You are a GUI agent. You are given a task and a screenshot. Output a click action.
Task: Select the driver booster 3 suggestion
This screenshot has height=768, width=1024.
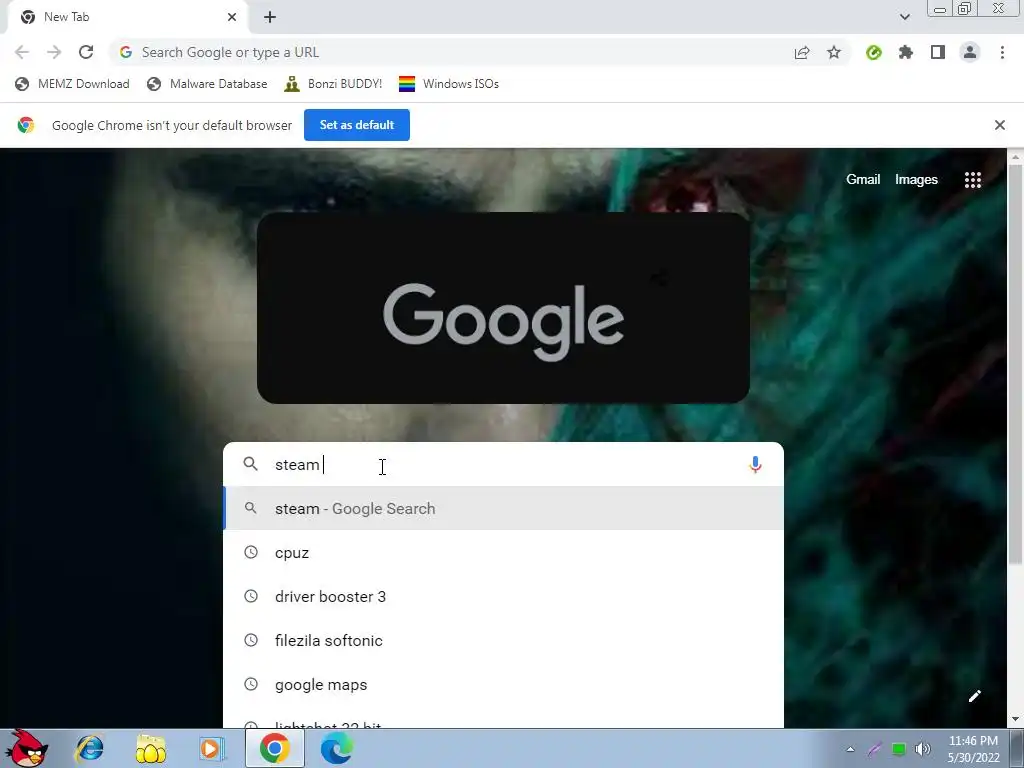(x=503, y=596)
